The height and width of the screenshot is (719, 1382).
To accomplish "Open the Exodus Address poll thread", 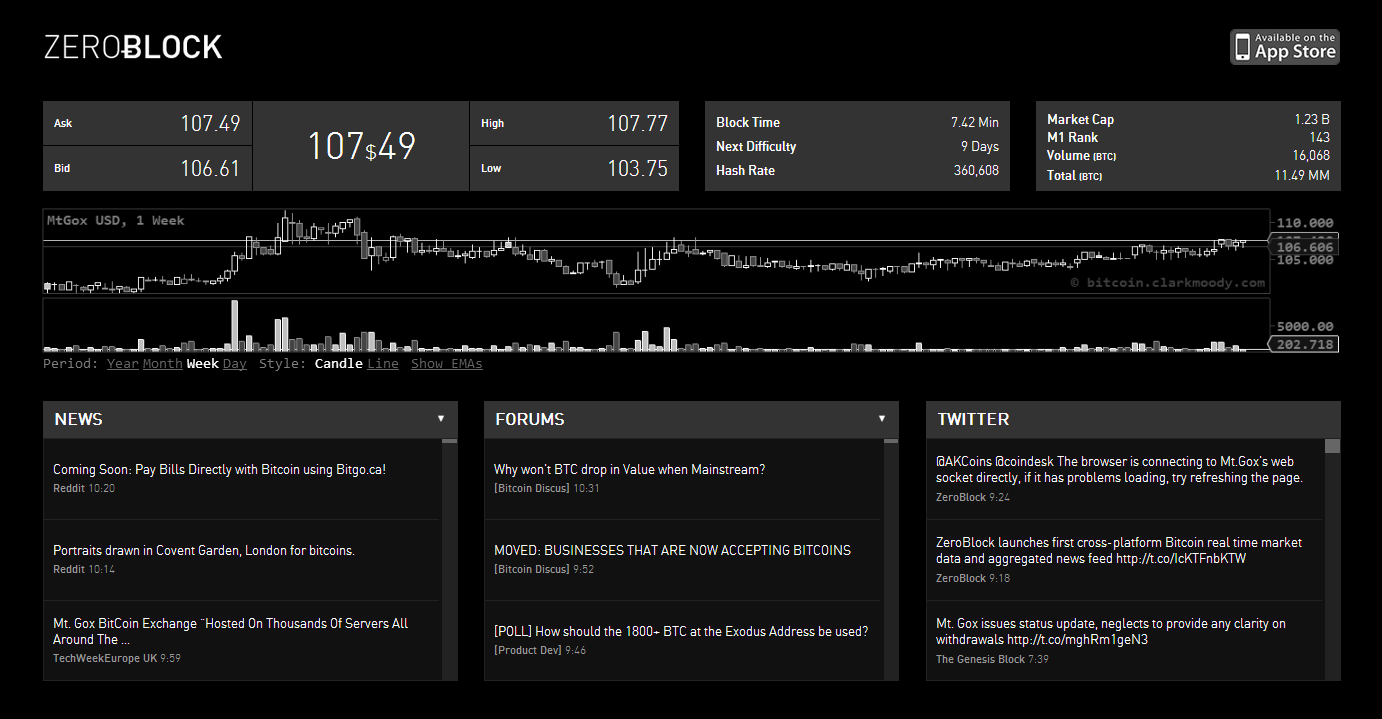I will coord(681,631).
